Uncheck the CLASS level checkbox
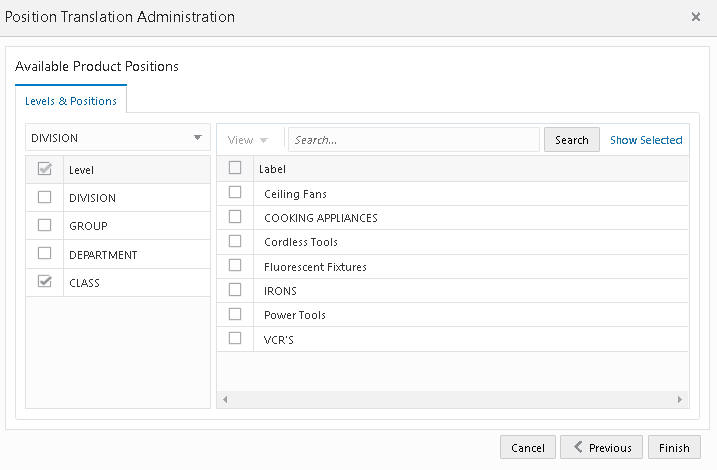The height and width of the screenshot is (470, 717). pyautogui.click(x=44, y=282)
